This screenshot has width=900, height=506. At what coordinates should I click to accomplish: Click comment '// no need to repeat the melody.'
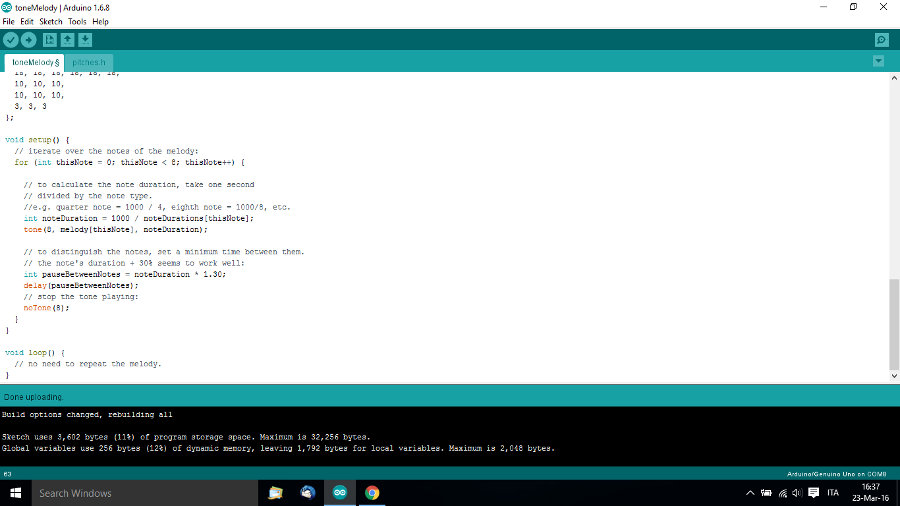(88, 364)
